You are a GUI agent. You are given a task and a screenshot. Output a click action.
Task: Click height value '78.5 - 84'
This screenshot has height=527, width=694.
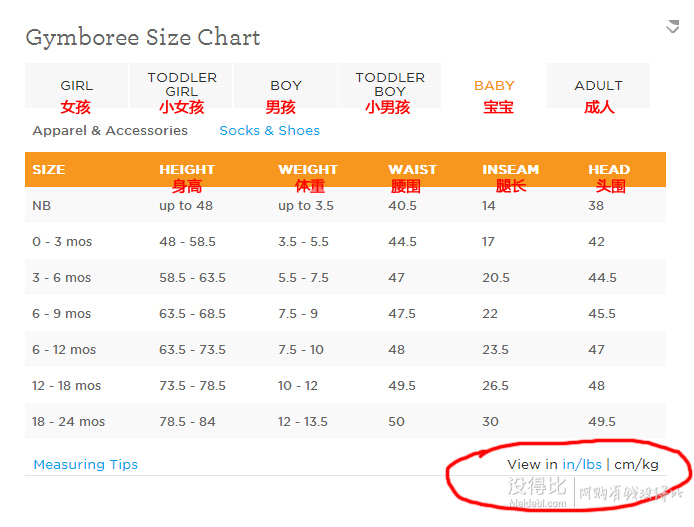187,422
